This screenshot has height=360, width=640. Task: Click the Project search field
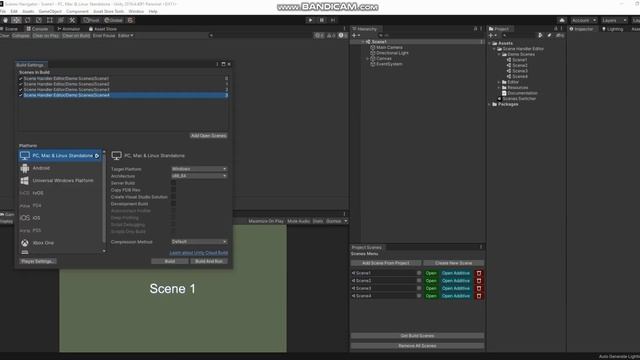[x=518, y=36]
